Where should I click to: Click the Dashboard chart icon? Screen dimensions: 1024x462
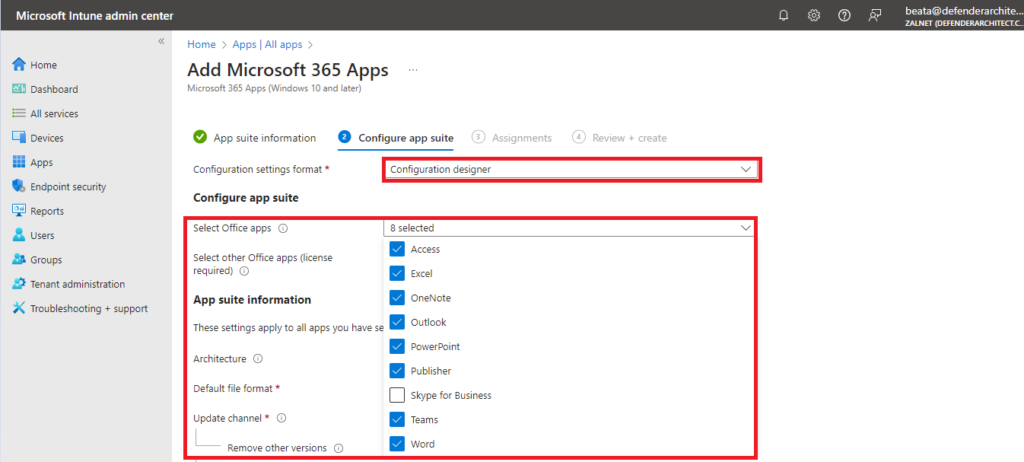tap(19, 89)
